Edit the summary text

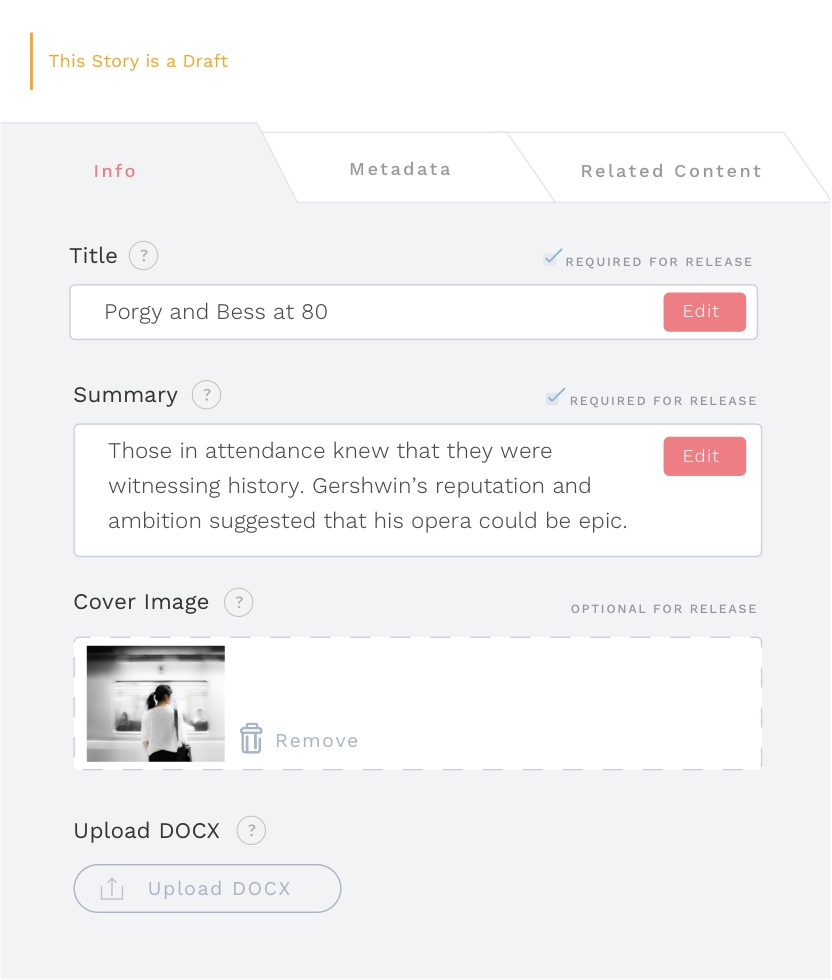click(x=704, y=456)
